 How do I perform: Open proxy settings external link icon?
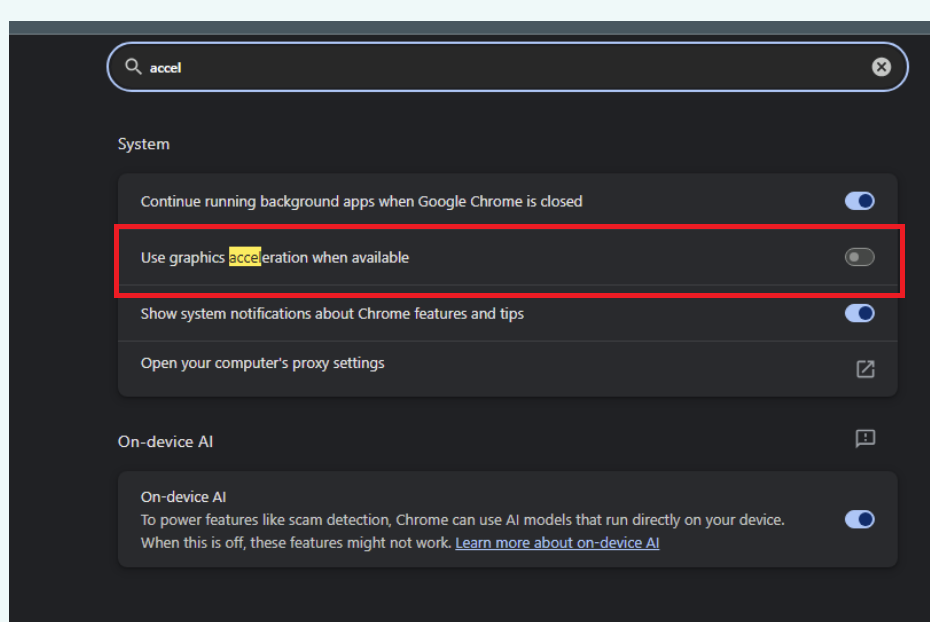[865, 369]
